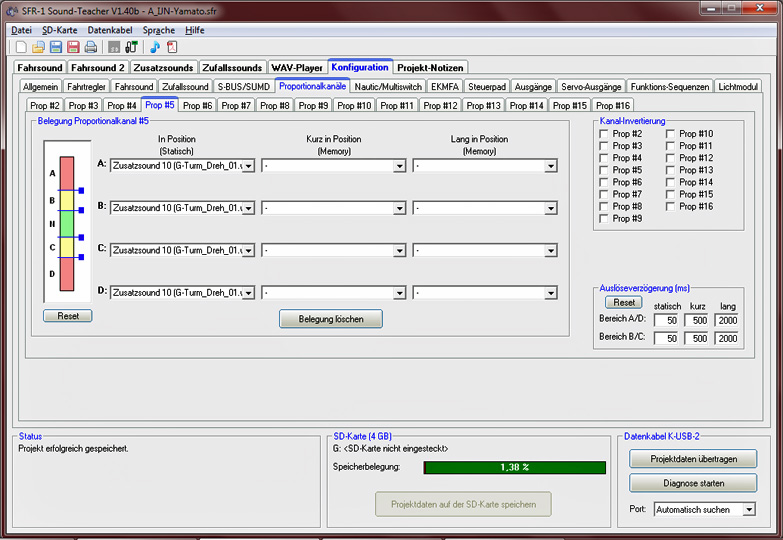Screen dimensions: 783x540
Task: Click the blue save project icon
Action: [x=56, y=47]
